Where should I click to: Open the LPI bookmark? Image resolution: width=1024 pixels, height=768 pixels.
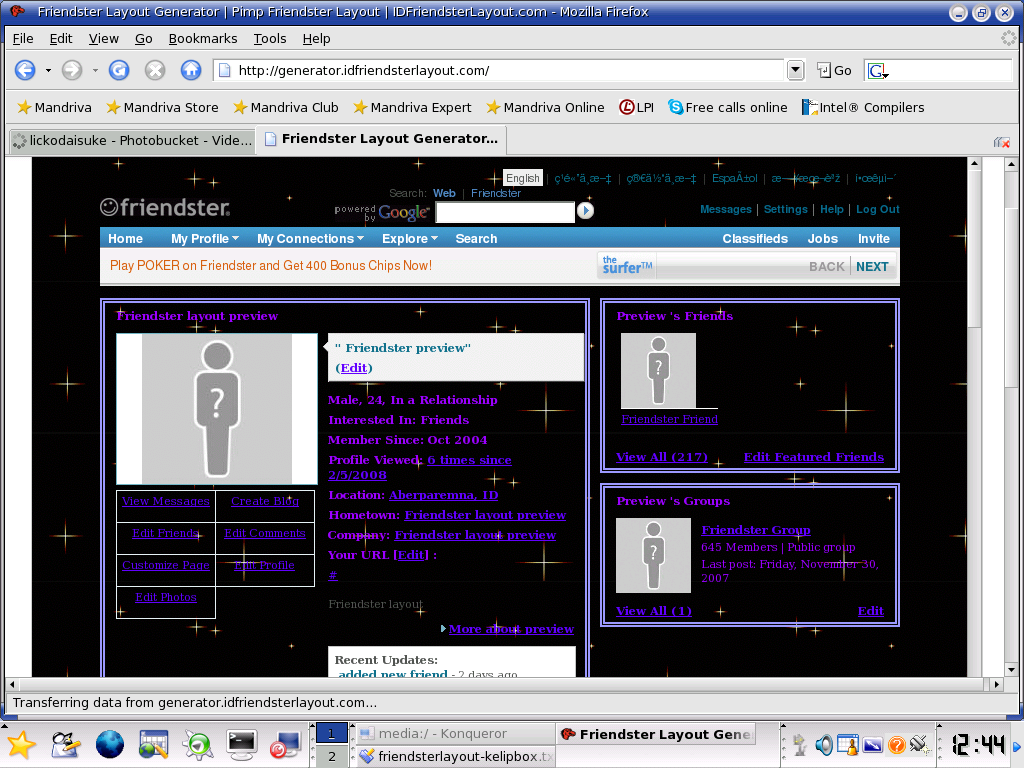click(x=637, y=107)
